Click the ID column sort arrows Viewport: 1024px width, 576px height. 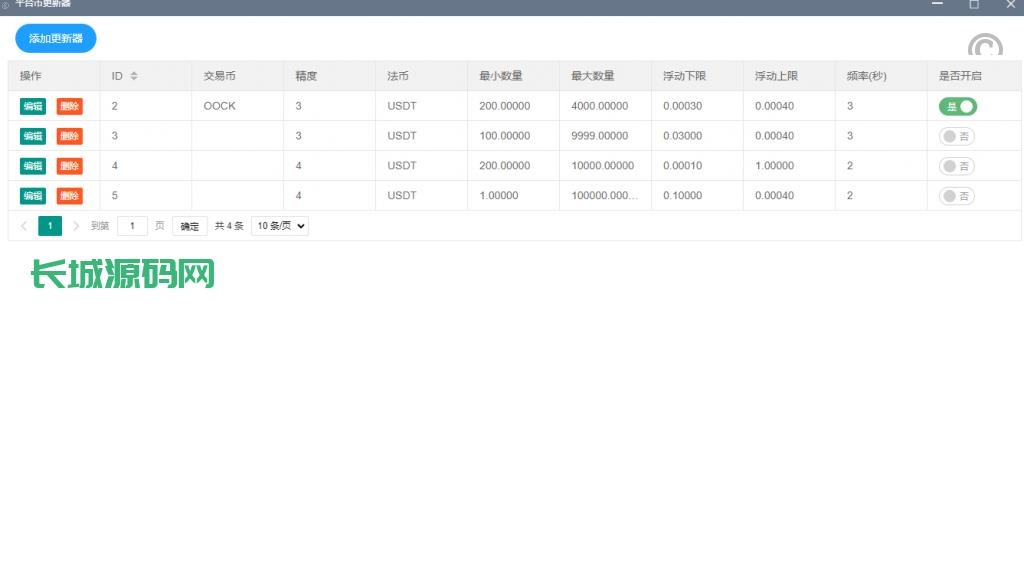(x=134, y=76)
